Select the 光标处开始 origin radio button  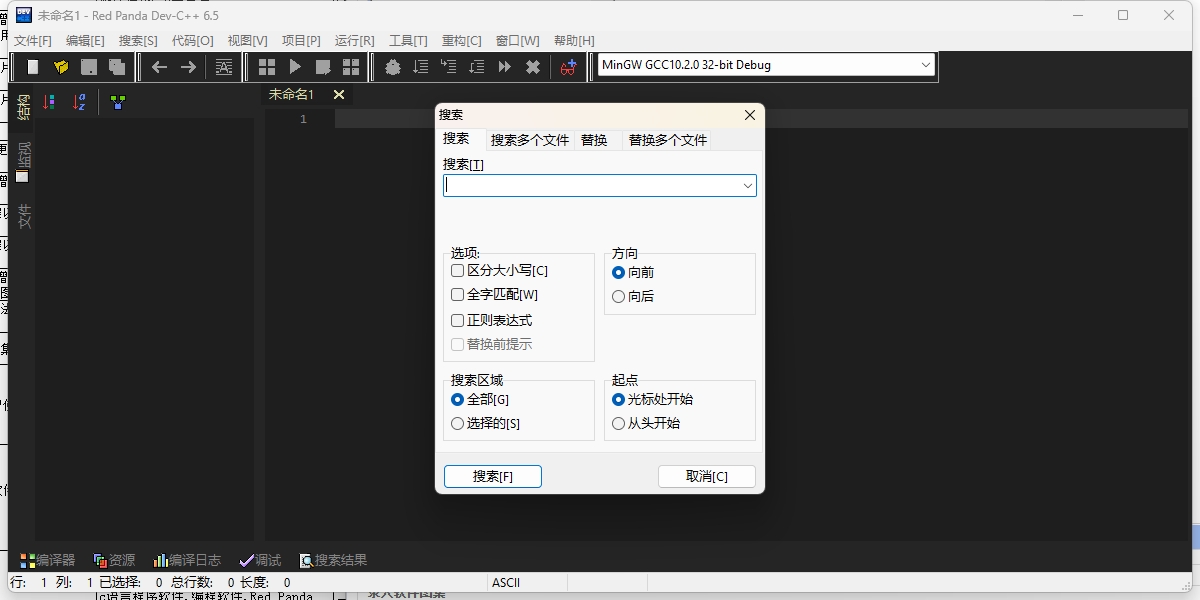pos(618,399)
